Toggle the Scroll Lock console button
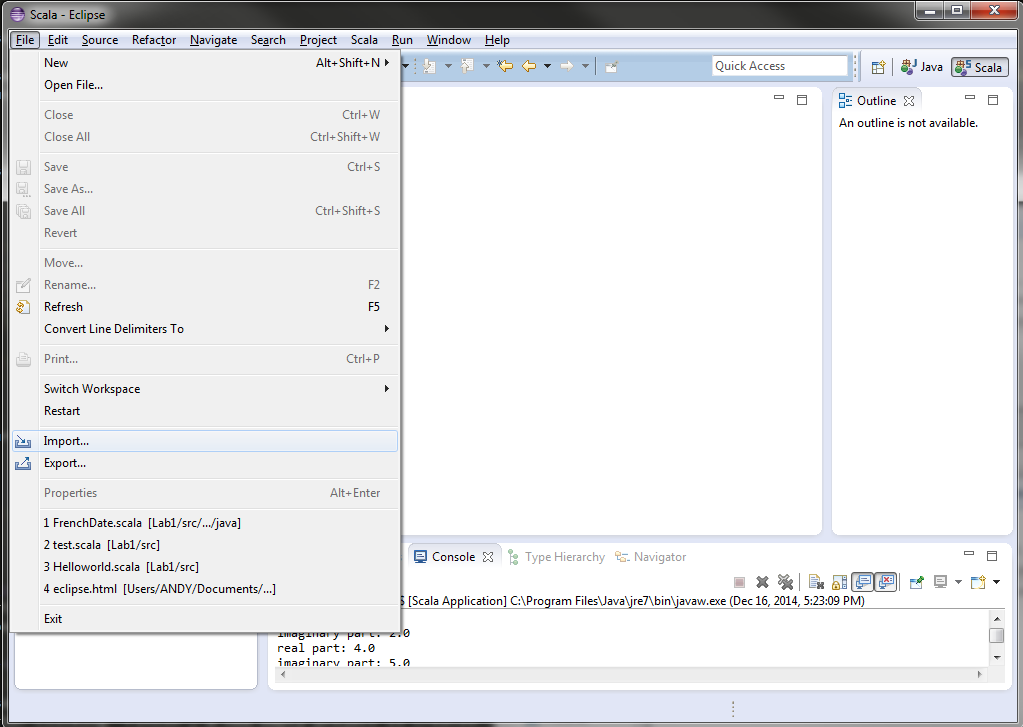 (x=838, y=582)
